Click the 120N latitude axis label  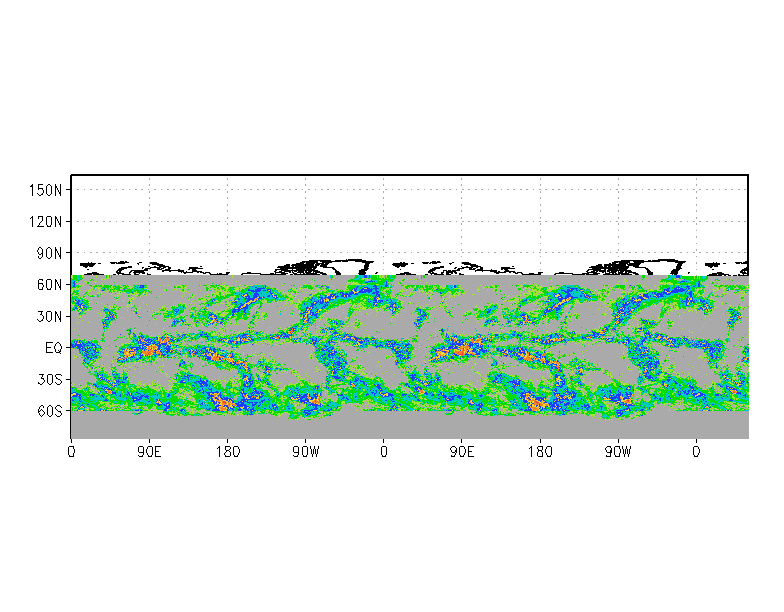[47, 221]
